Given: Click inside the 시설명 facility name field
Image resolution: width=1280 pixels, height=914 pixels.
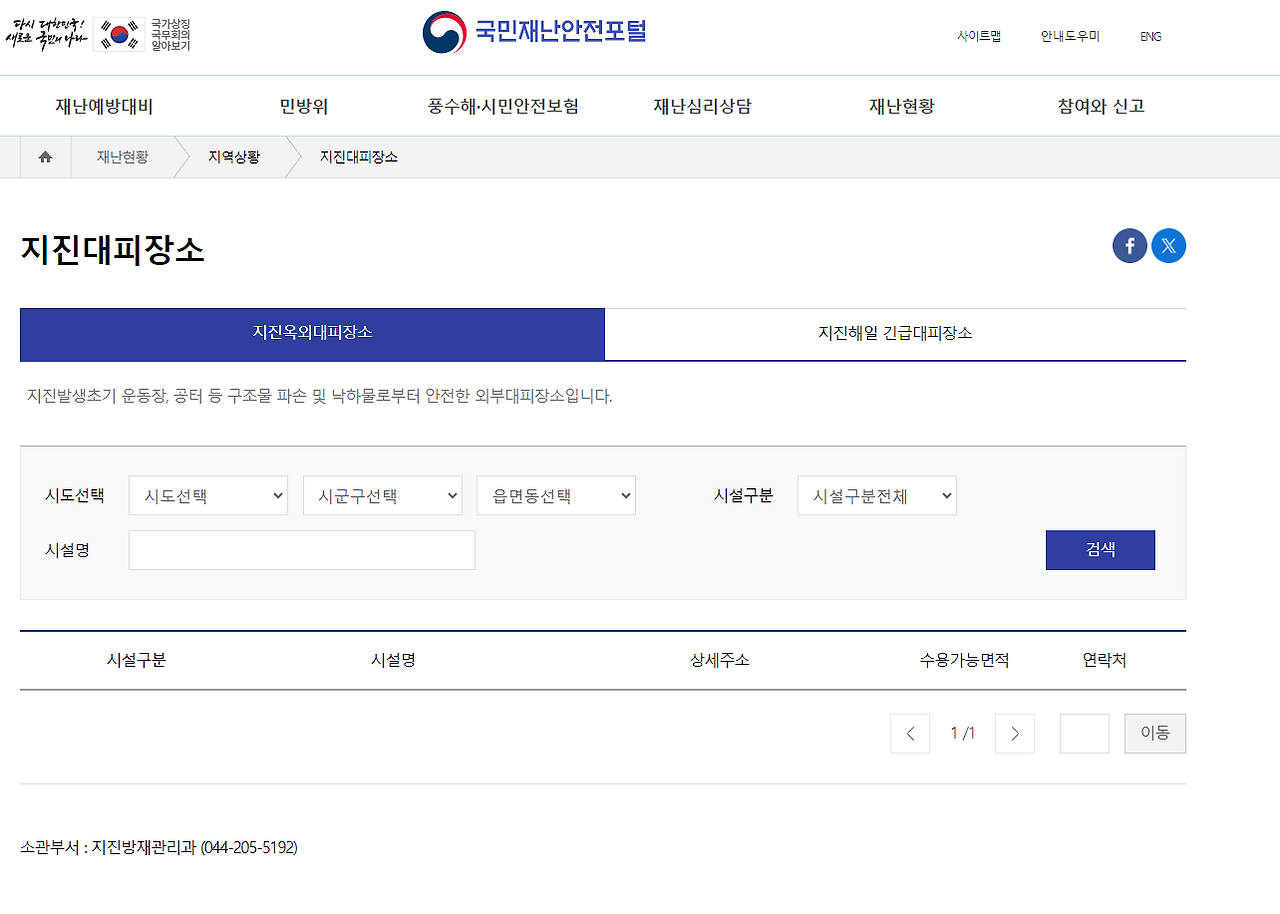Looking at the screenshot, I should coord(301,550).
